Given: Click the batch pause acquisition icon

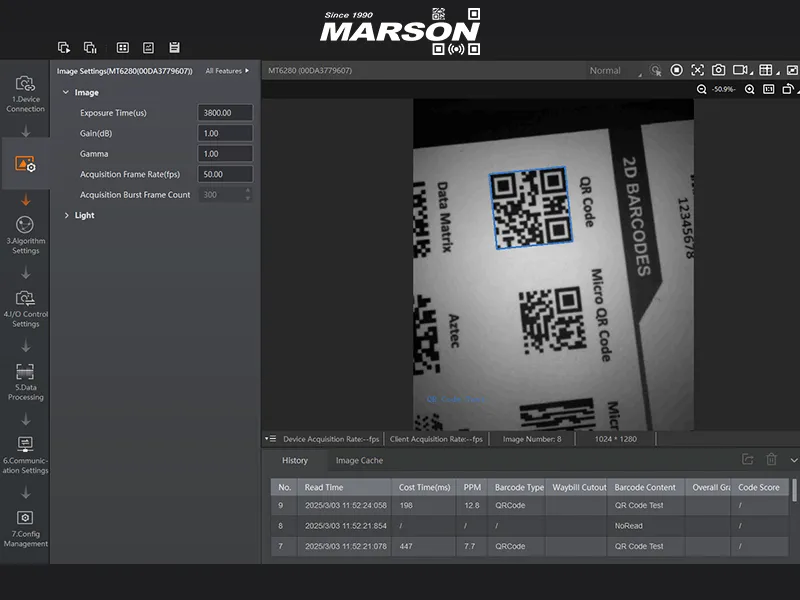Looking at the screenshot, I should [x=90, y=47].
